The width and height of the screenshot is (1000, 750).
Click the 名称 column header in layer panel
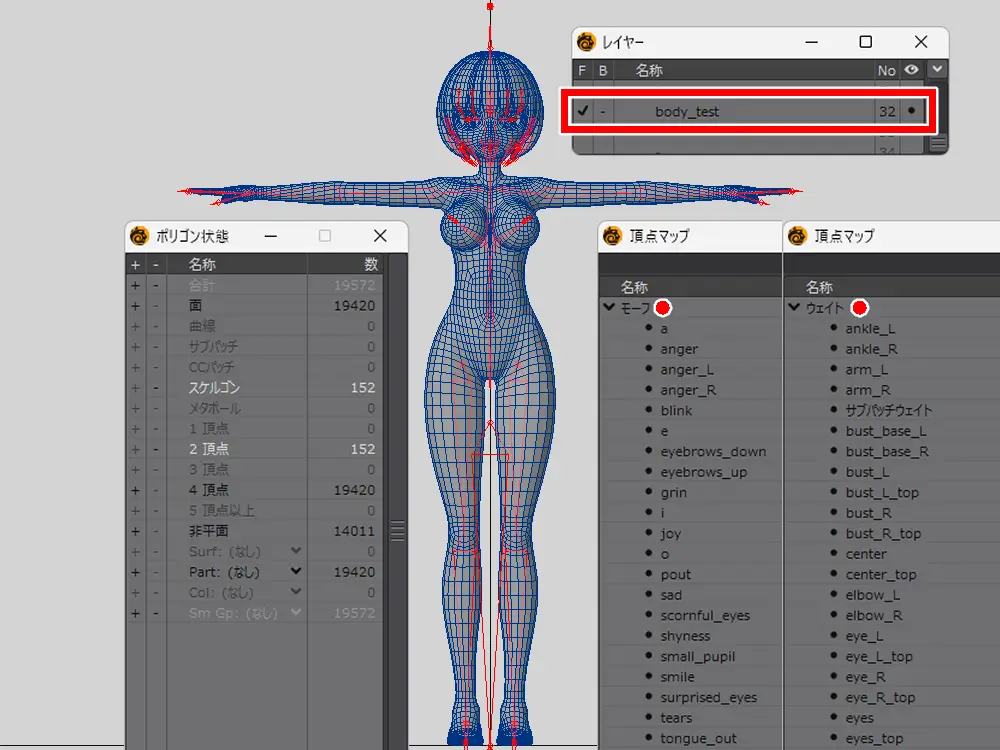click(649, 70)
